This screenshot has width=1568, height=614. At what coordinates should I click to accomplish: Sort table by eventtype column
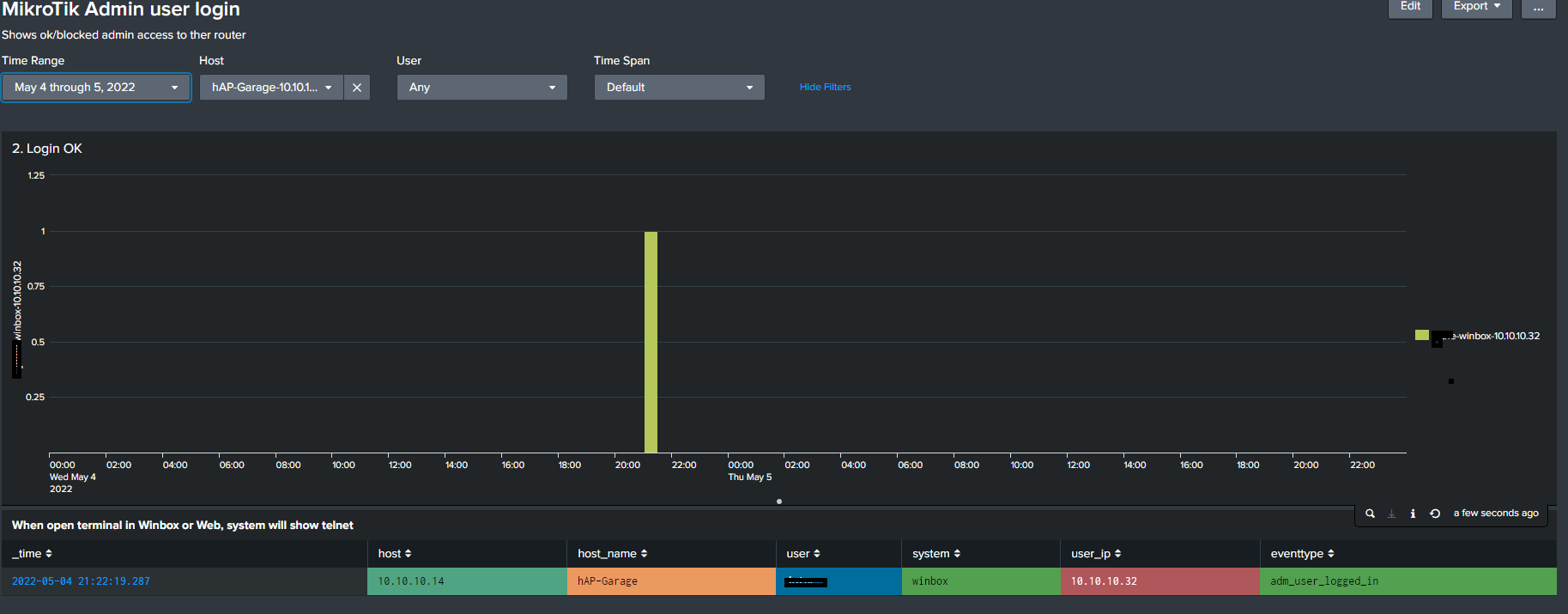click(x=1302, y=554)
